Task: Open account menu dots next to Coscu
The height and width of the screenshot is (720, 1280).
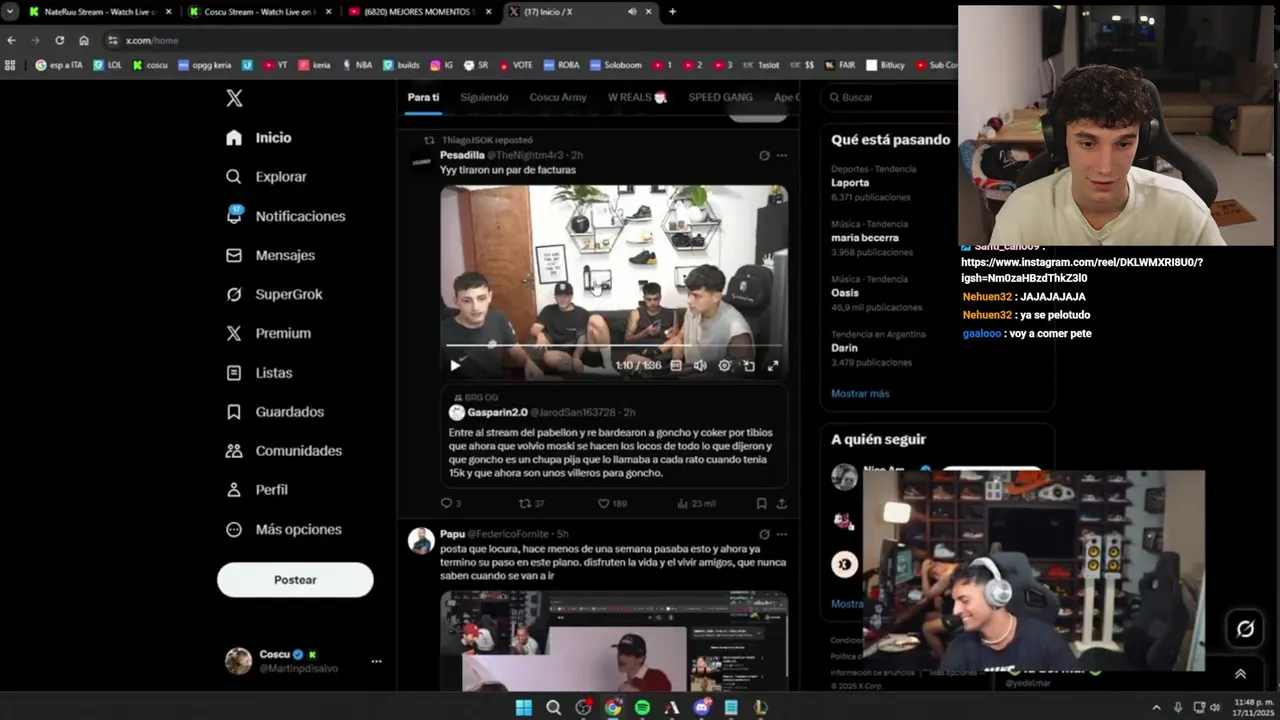Action: click(x=376, y=661)
